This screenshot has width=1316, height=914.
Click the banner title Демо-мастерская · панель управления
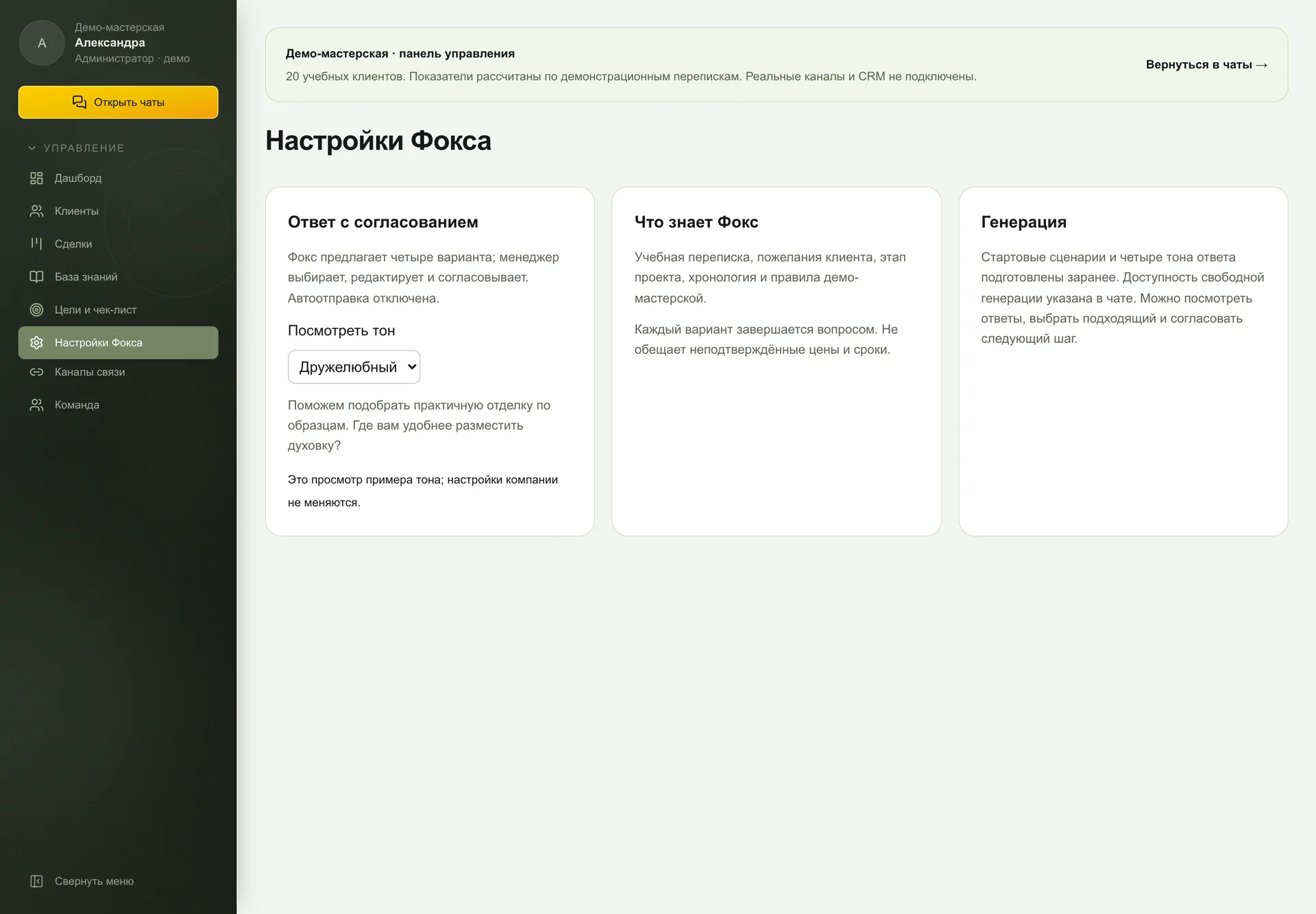400,53
